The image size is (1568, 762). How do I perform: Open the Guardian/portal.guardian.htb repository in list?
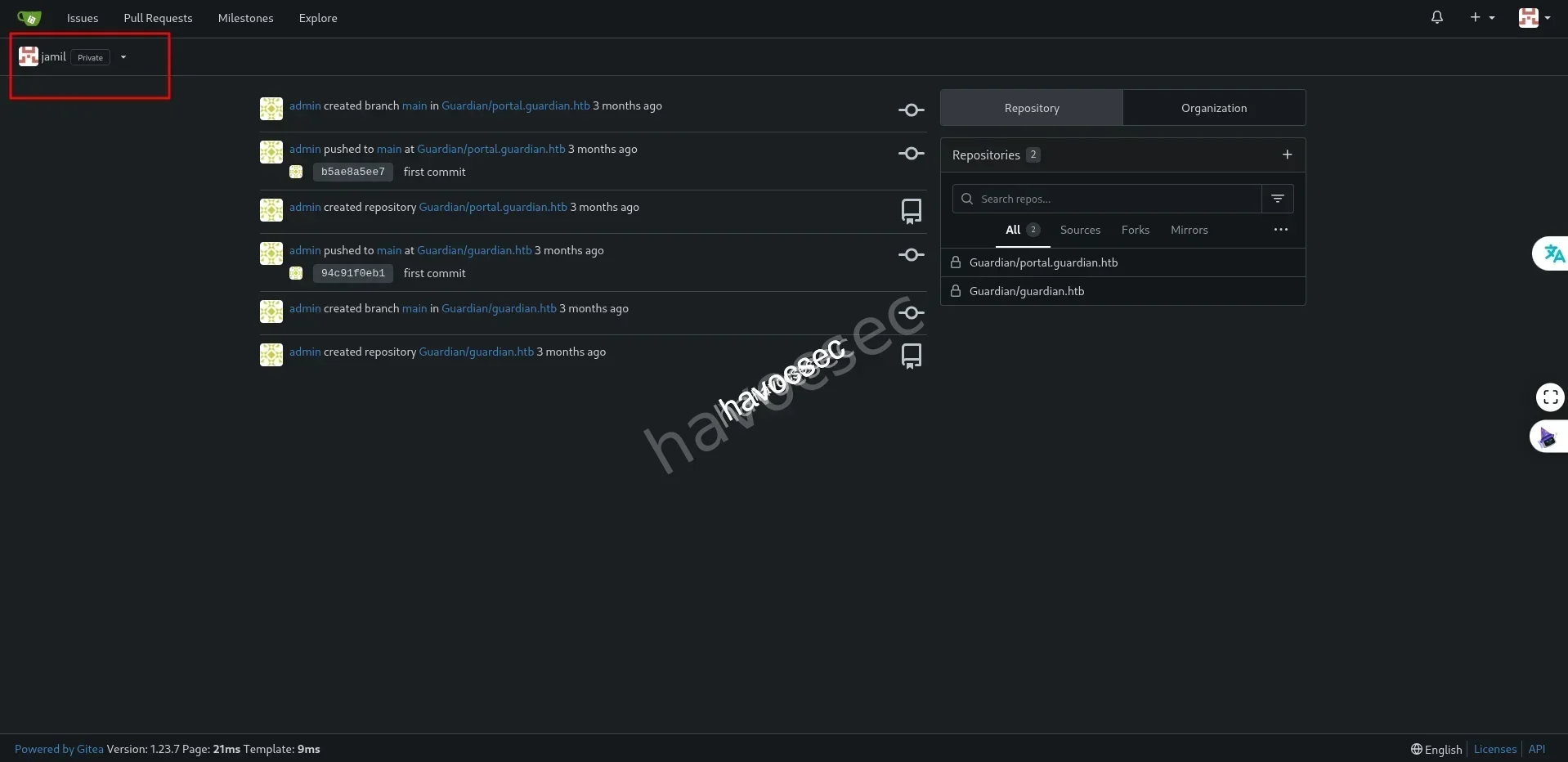tap(1042, 262)
